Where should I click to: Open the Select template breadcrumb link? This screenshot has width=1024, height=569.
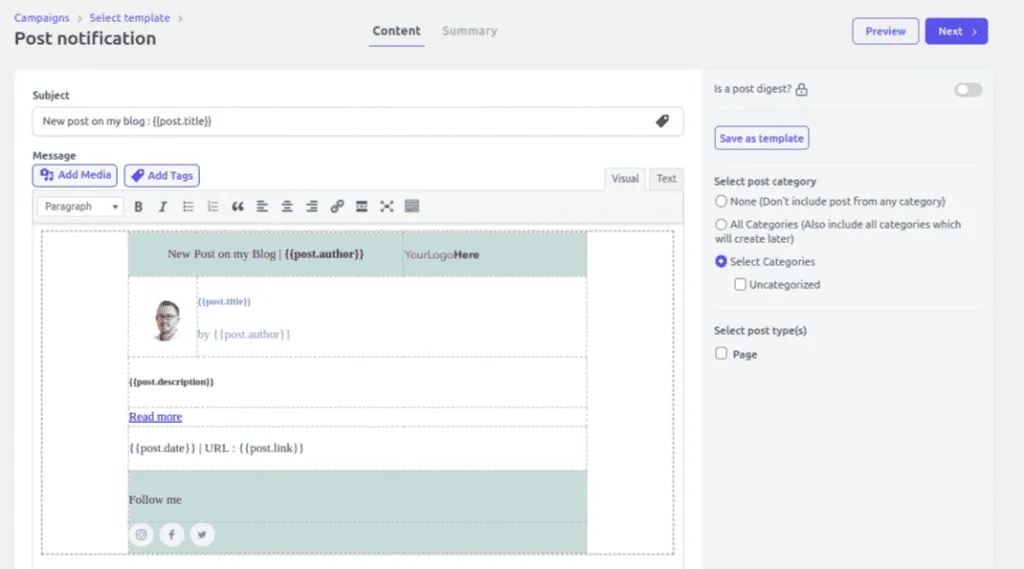tap(130, 18)
